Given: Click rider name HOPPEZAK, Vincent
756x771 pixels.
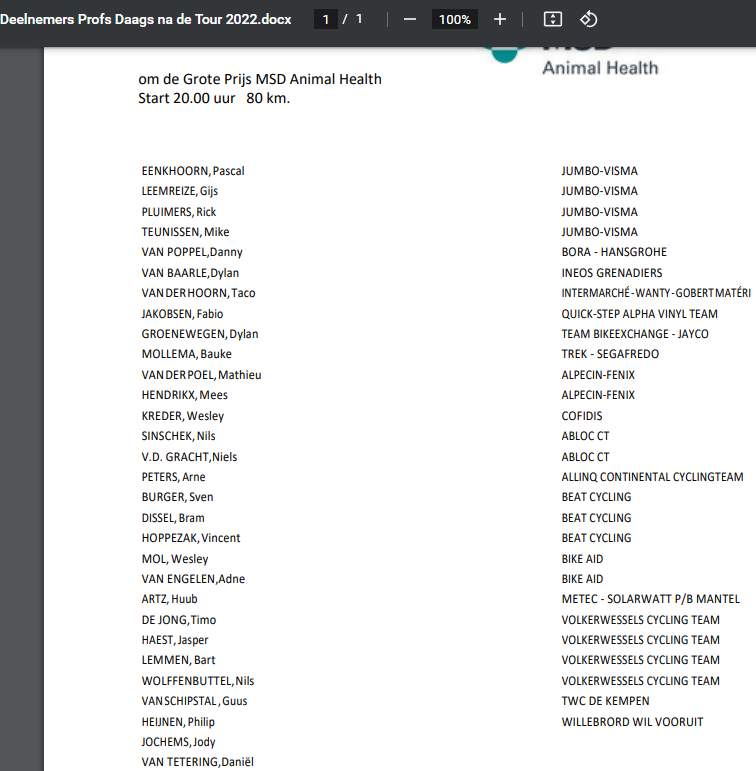Looking at the screenshot, I should click(190, 538).
